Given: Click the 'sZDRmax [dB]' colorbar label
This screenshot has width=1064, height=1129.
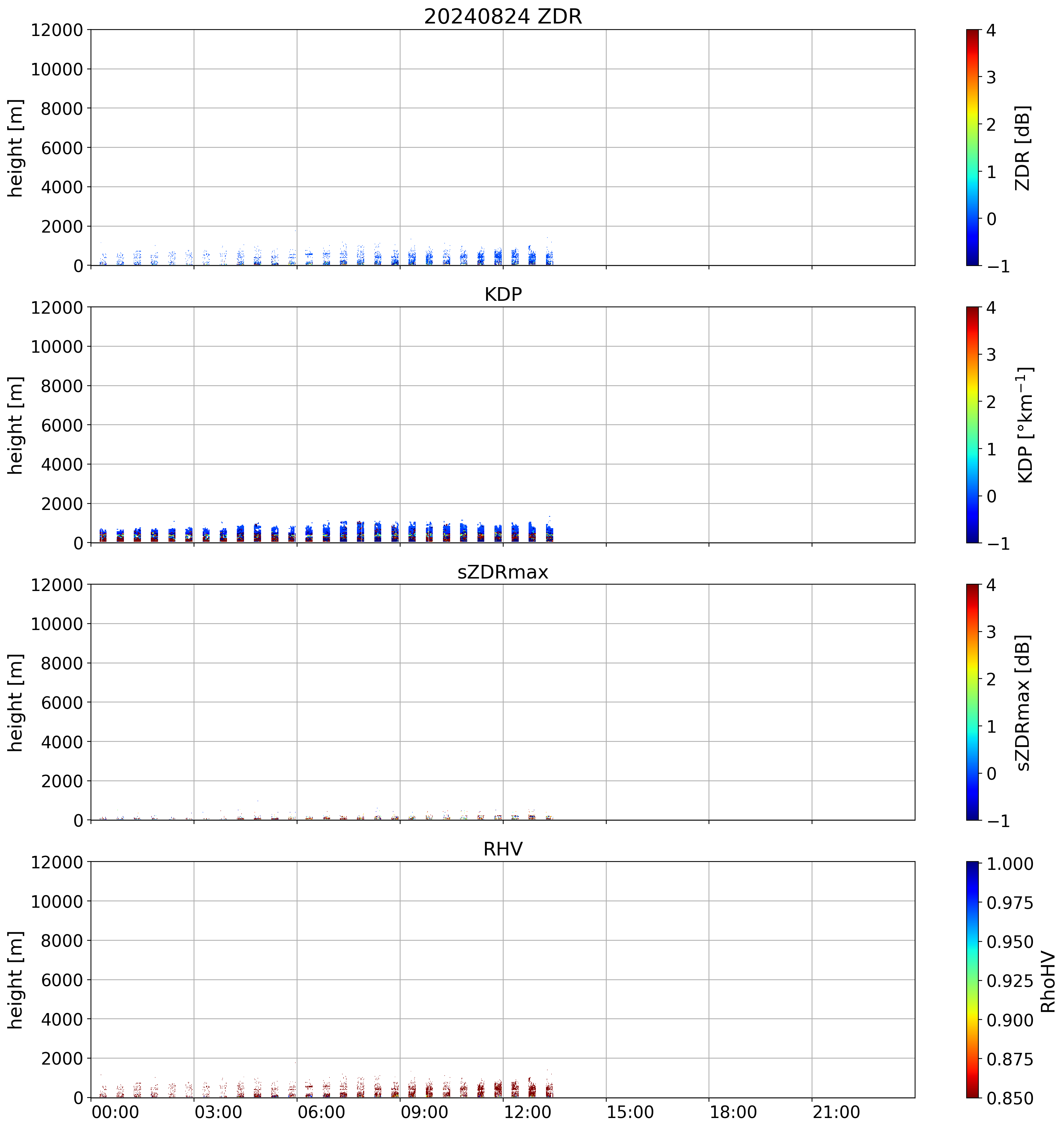Looking at the screenshot, I should pyautogui.click(x=1022, y=702).
